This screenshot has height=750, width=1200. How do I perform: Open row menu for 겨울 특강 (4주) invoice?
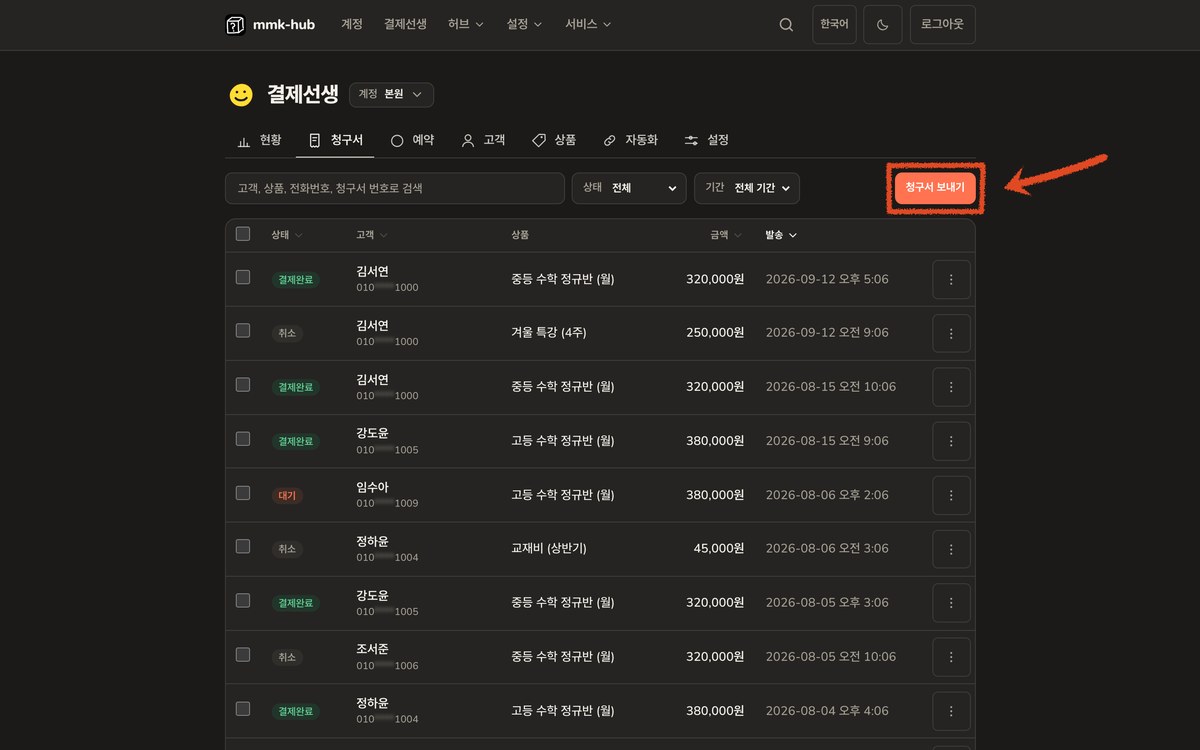point(951,333)
